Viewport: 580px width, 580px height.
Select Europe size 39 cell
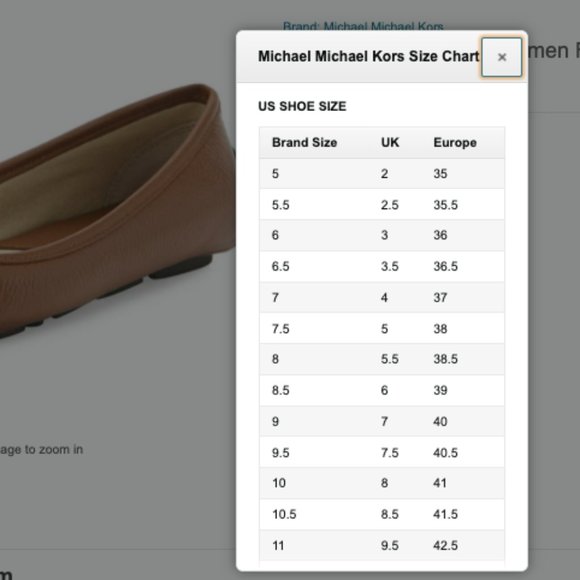[440, 390]
